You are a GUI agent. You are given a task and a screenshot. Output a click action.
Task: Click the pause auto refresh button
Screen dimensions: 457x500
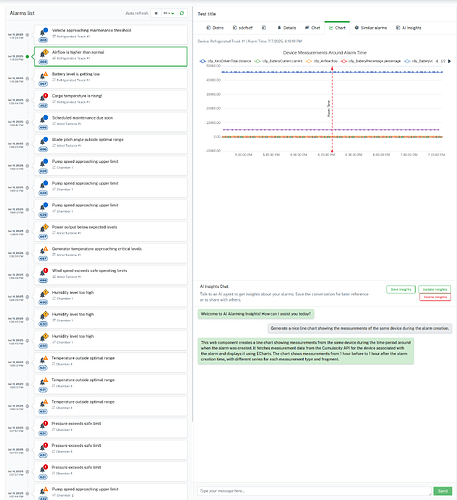(x=156, y=13)
